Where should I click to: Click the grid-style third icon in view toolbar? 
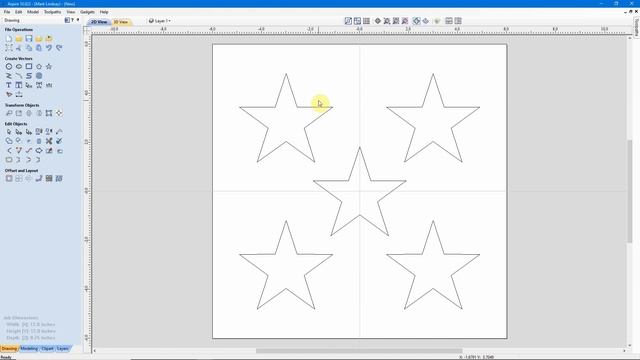367,21
